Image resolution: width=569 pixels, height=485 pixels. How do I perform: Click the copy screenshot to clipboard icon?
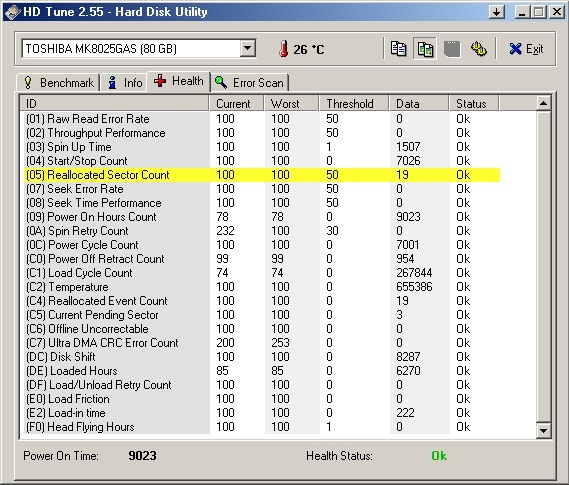coord(425,49)
